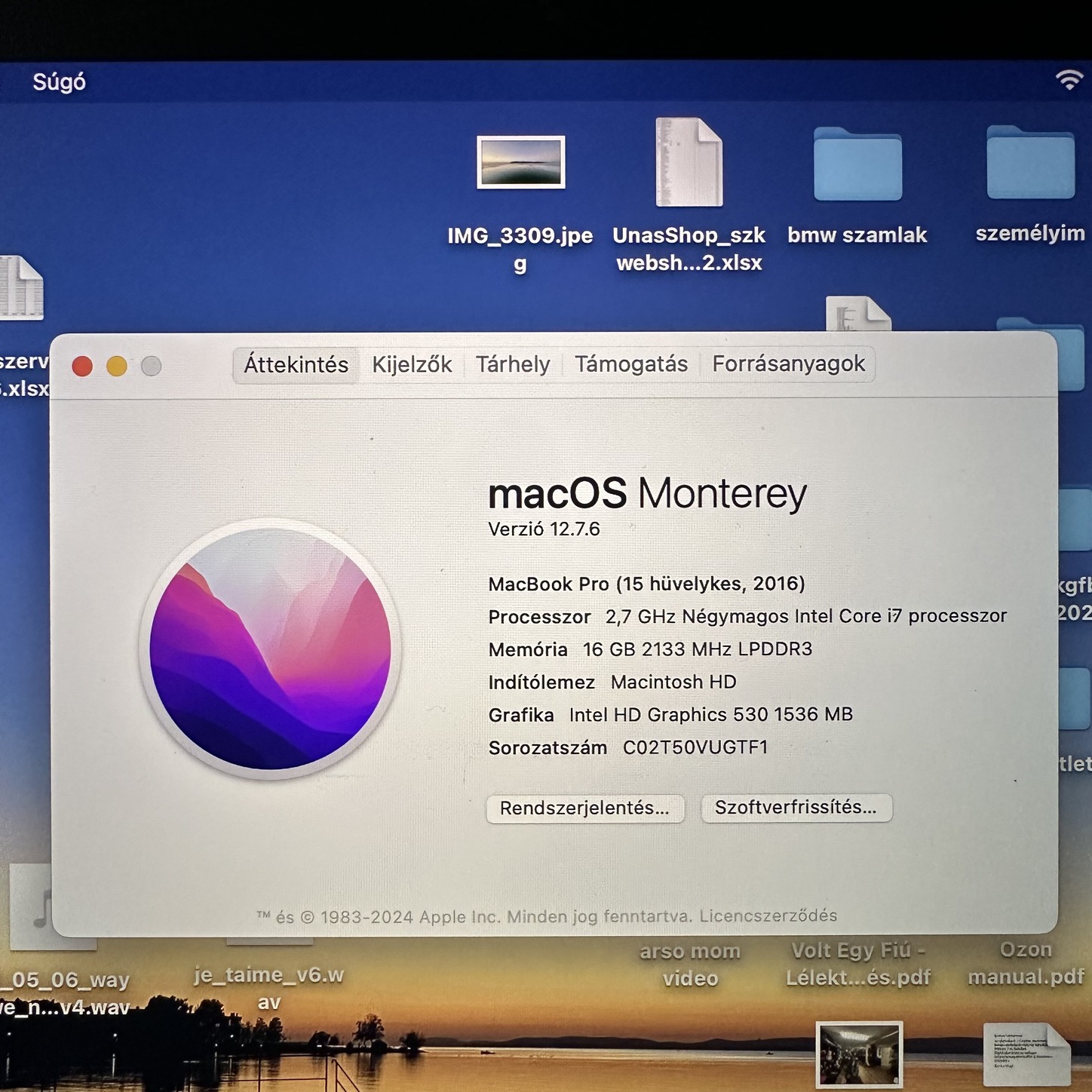
Task: Select the bottom-right text document icon
Action: [x=1026, y=1055]
